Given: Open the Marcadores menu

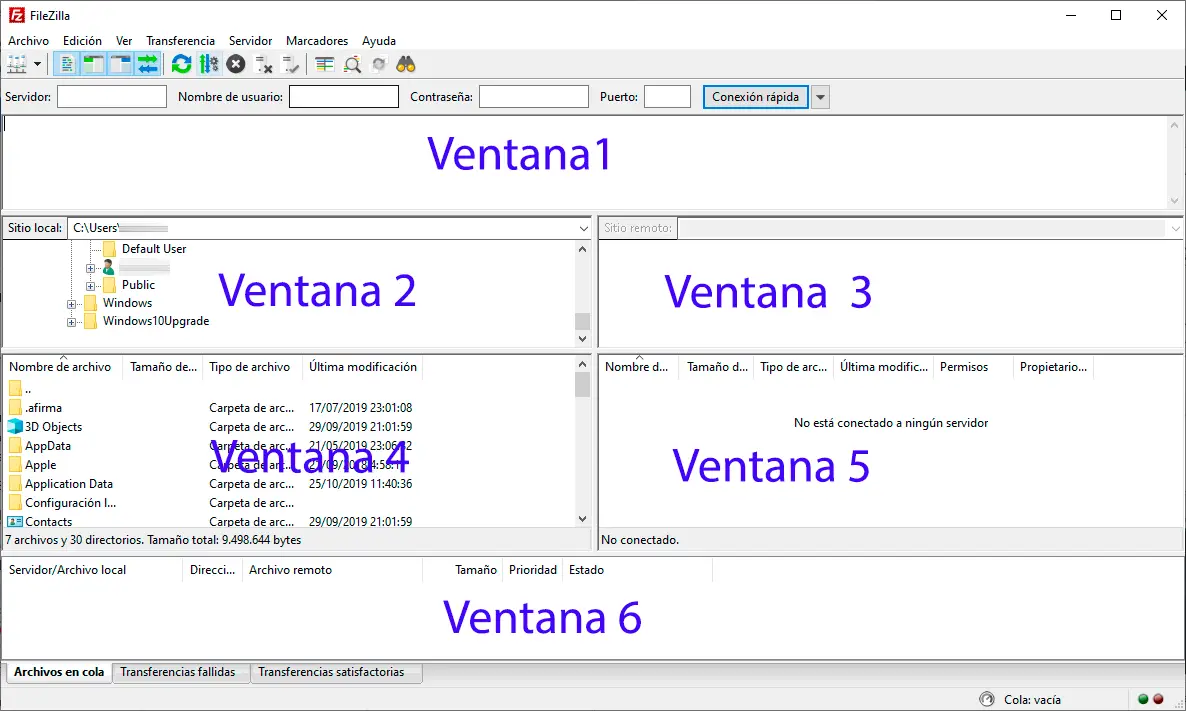Looking at the screenshot, I should [317, 41].
